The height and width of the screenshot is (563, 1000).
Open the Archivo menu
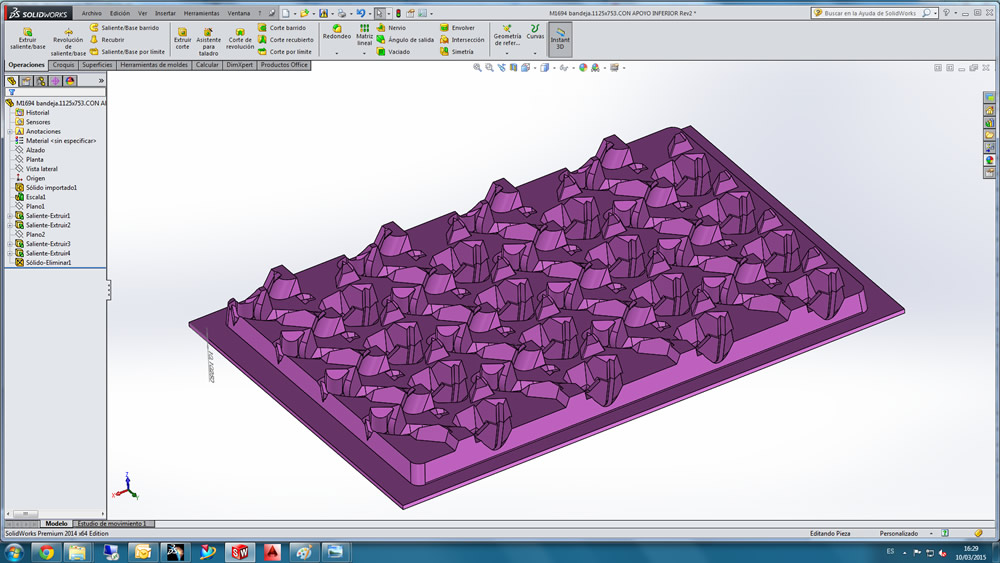pos(91,13)
